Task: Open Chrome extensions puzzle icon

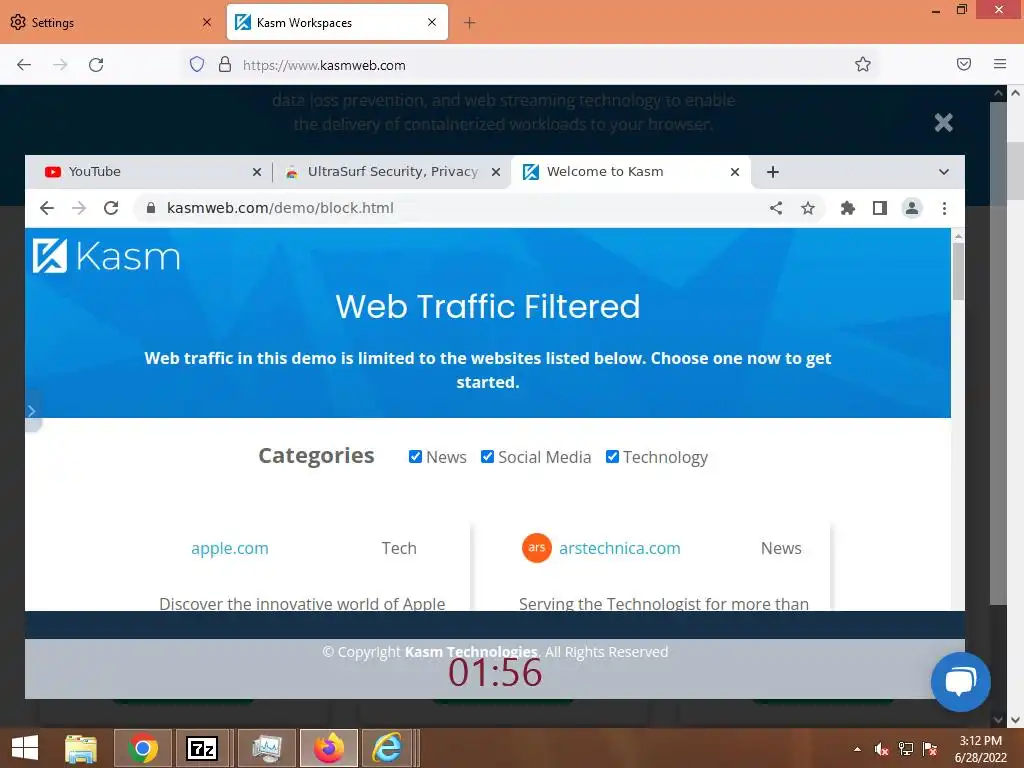Action: pos(848,208)
